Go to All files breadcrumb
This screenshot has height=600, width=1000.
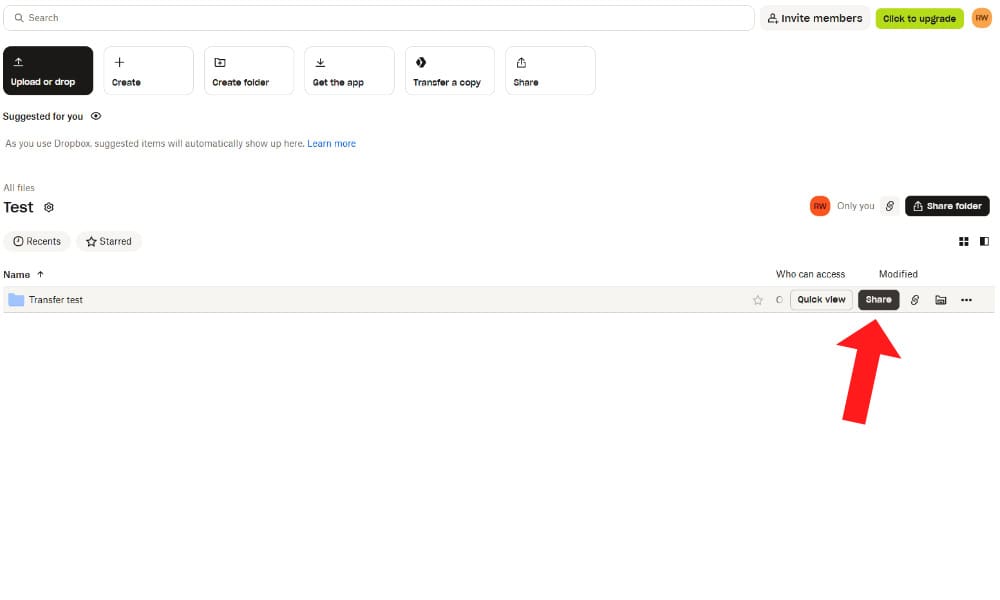click(x=19, y=188)
